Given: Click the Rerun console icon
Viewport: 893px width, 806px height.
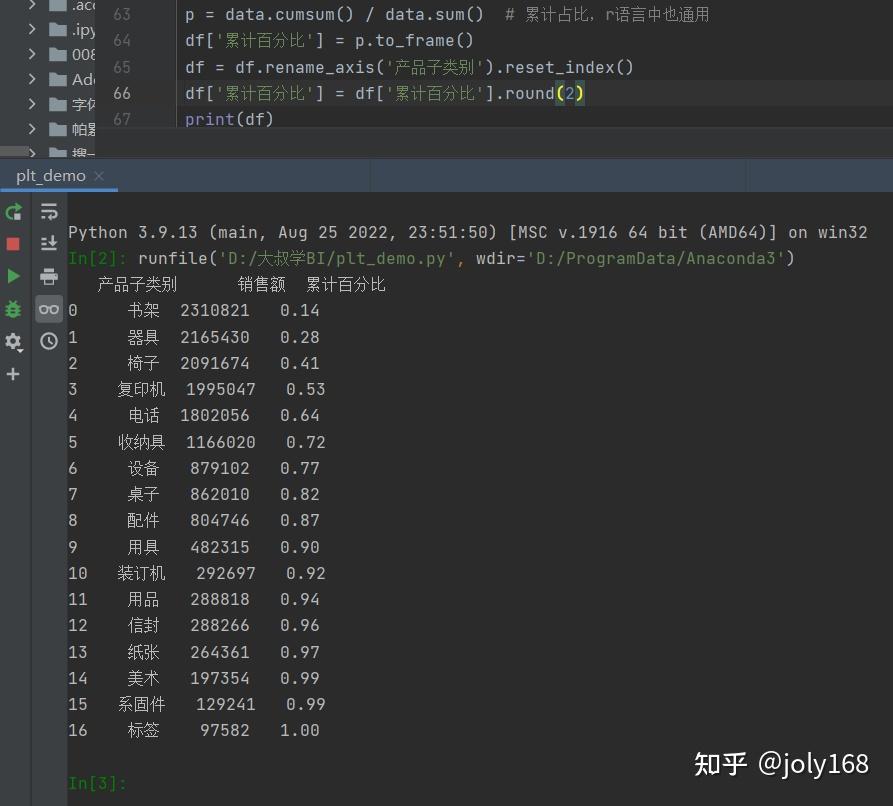Looking at the screenshot, I should (x=14, y=212).
